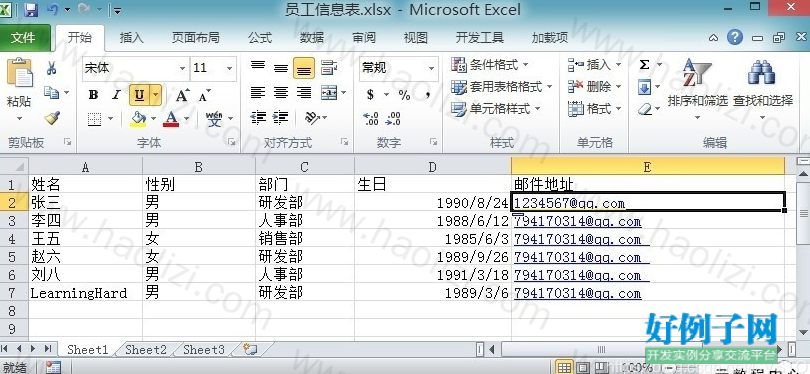Open email link in row 李四
The height and width of the screenshot is (374, 810).
click(578, 222)
